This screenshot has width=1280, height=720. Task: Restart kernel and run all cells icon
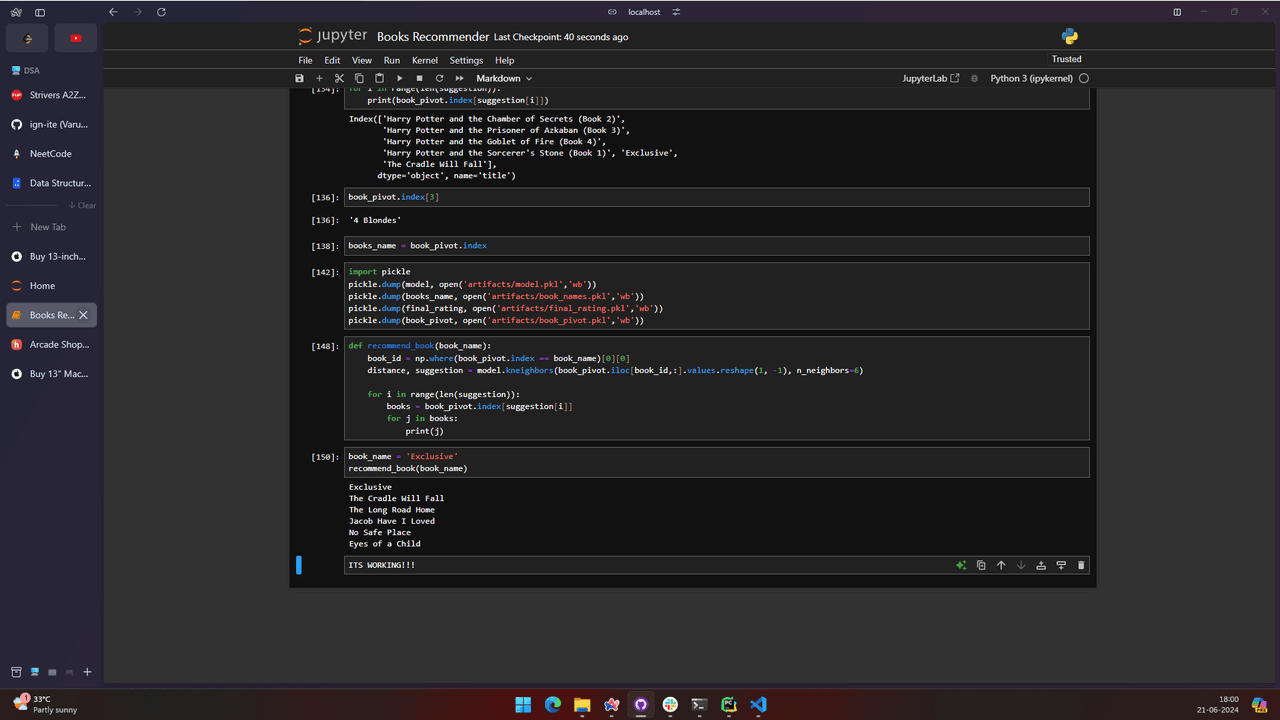point(460,78)
